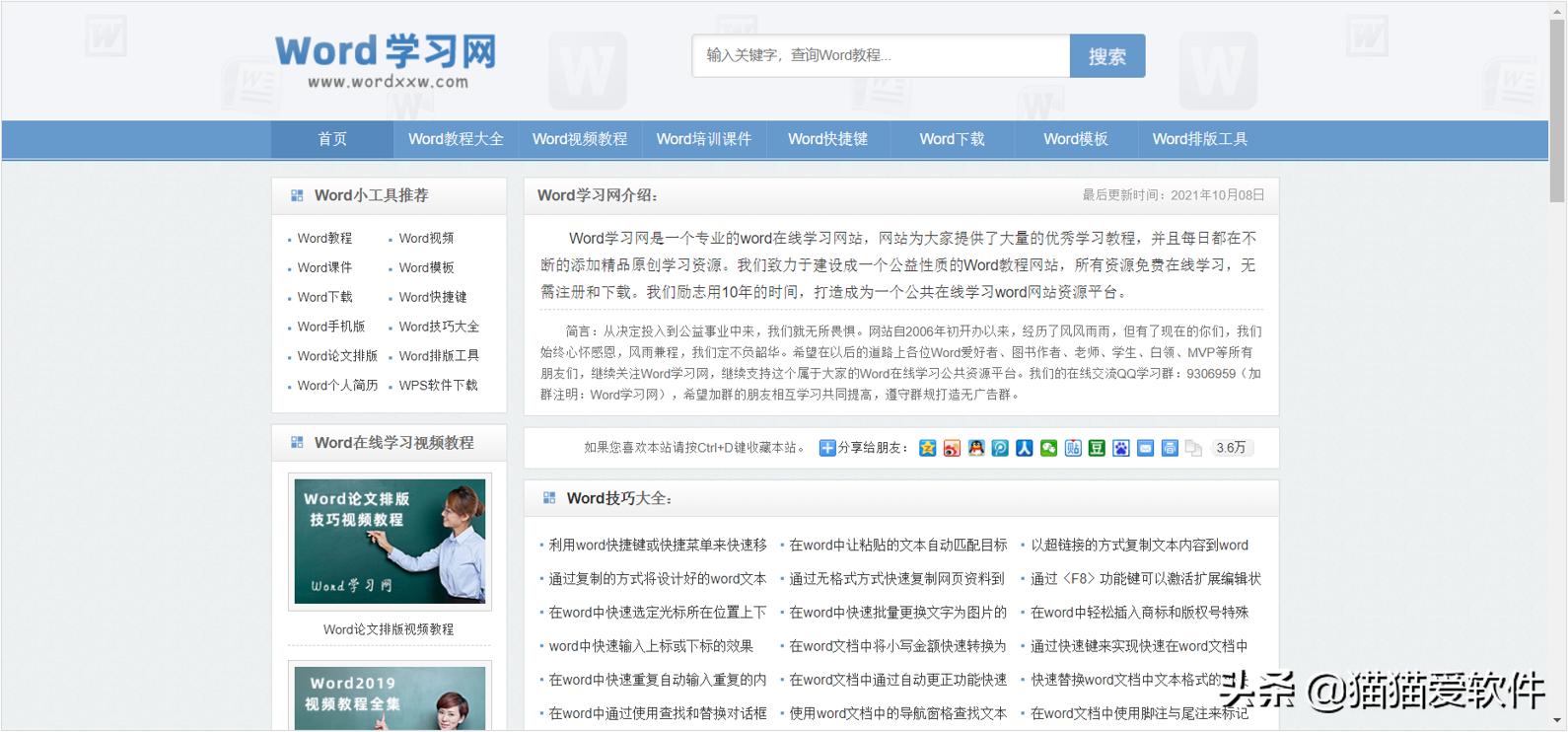Open tip 在word中快速选定光标所在位置上下
The width and height of the screenshot is (1568, 732).
658,613
